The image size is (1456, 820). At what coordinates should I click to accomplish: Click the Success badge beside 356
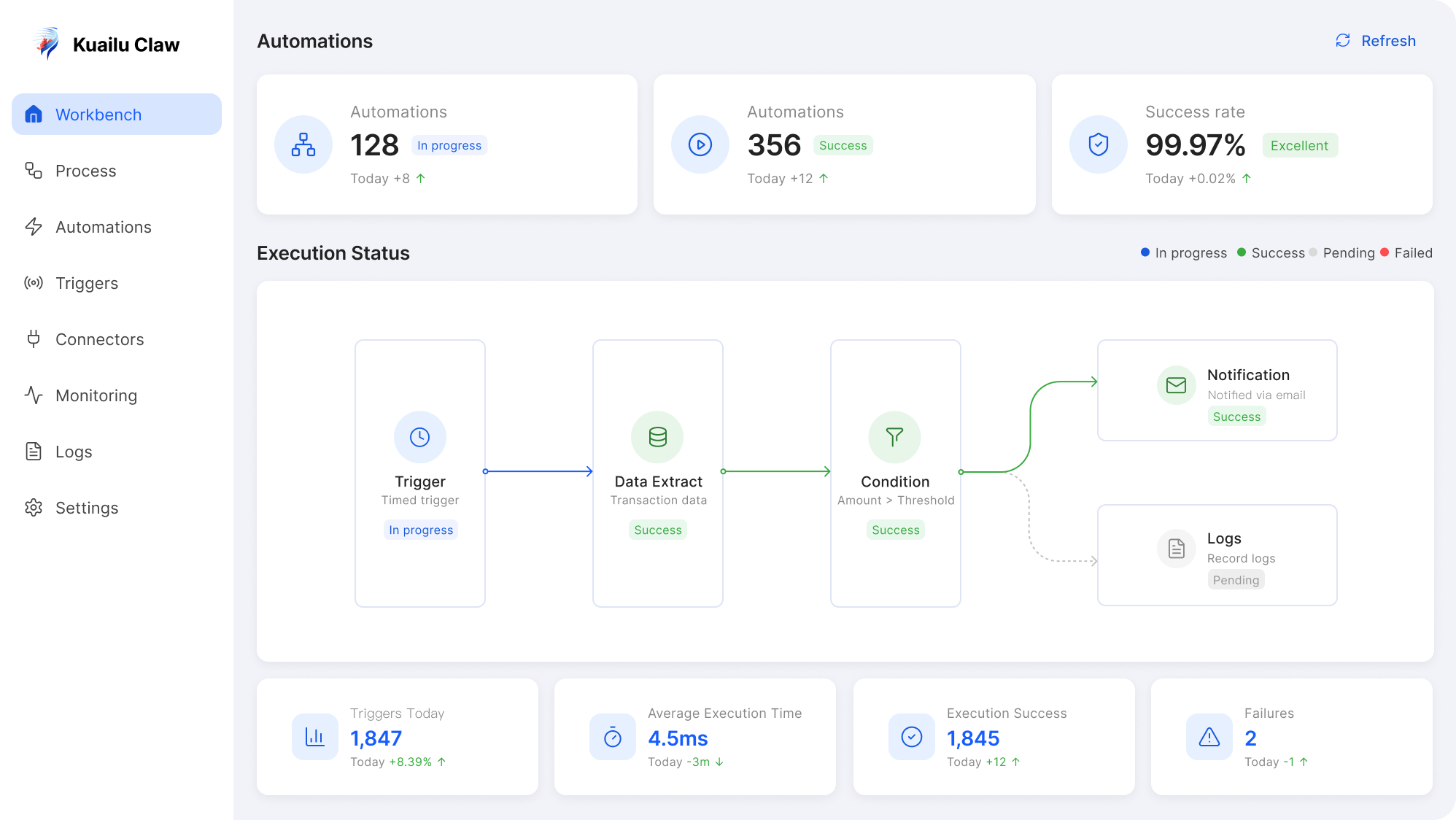tap(843, 145)
